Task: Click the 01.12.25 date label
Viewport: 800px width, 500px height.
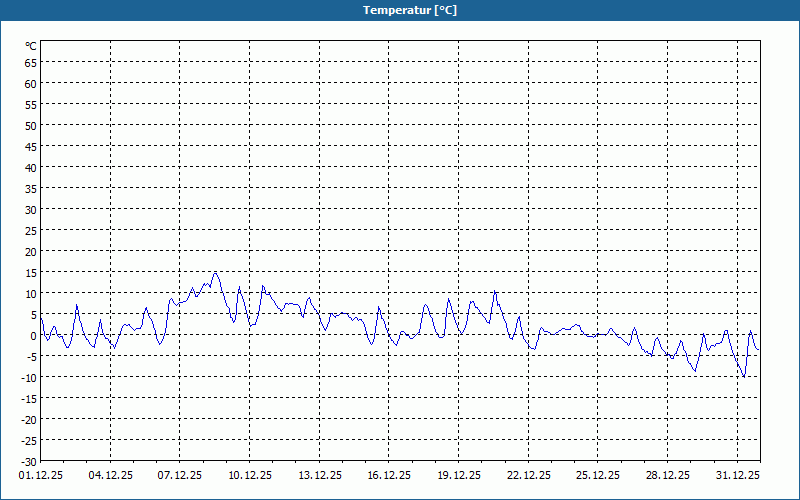Action: [41, 475]
